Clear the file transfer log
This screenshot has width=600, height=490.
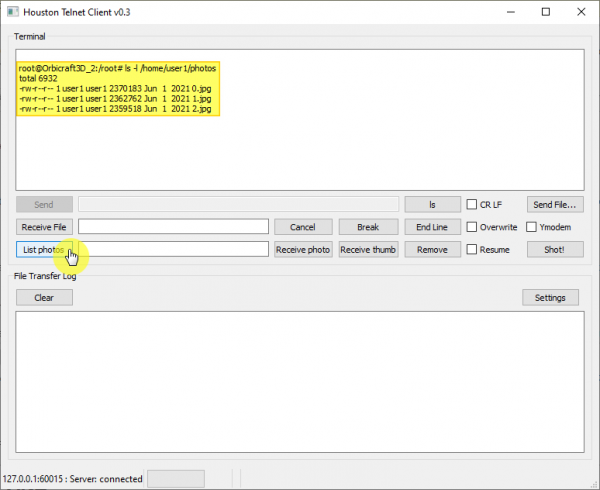pyautogui.click(x=44, y=297)
